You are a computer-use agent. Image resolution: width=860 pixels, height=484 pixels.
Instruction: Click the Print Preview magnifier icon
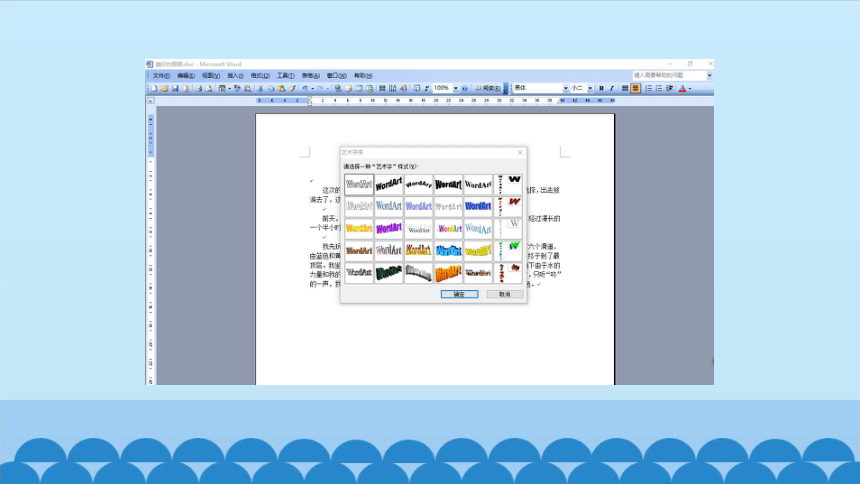tap(209, 88)
